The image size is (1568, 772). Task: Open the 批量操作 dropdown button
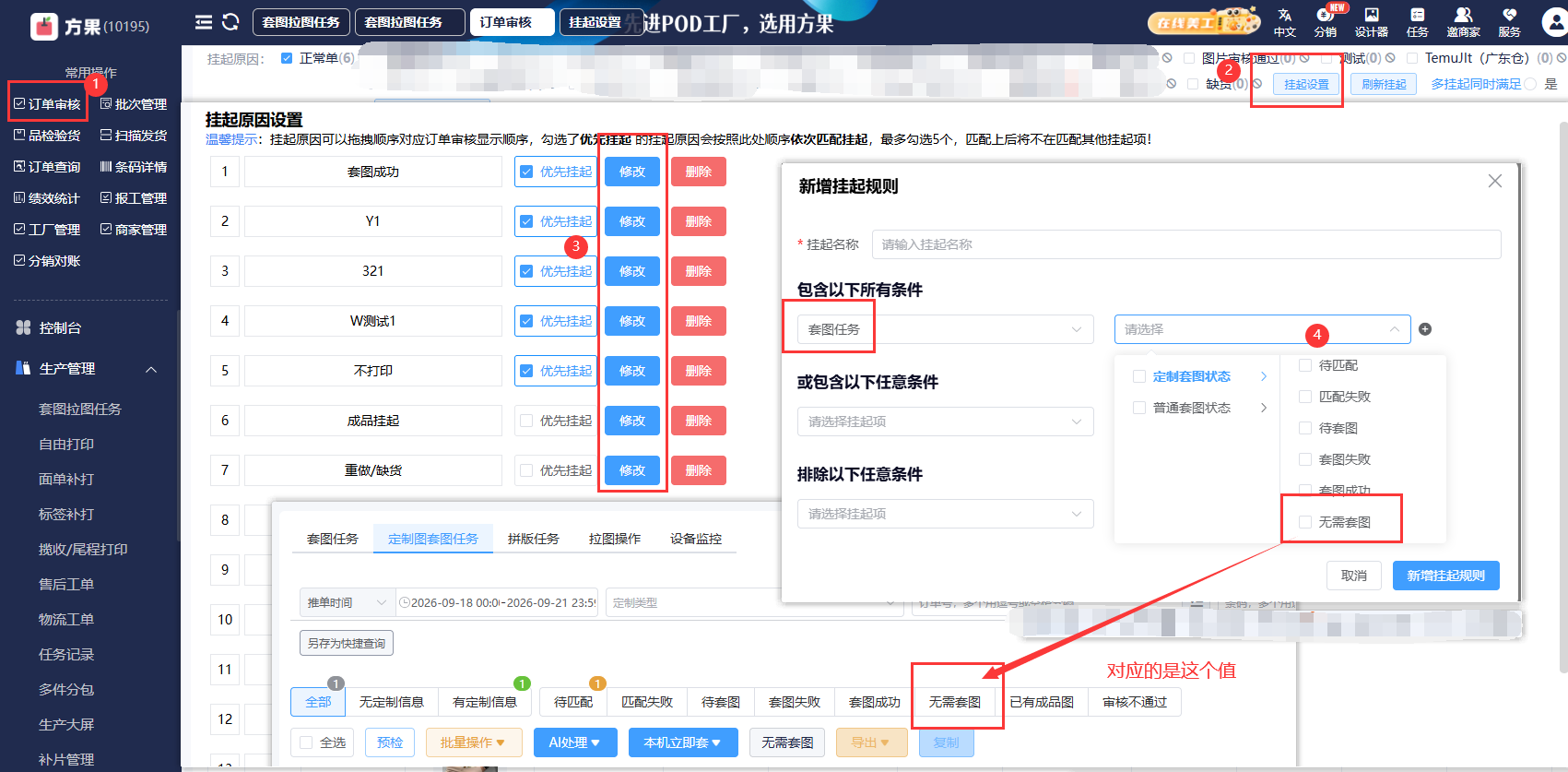(x=474, y=742)
